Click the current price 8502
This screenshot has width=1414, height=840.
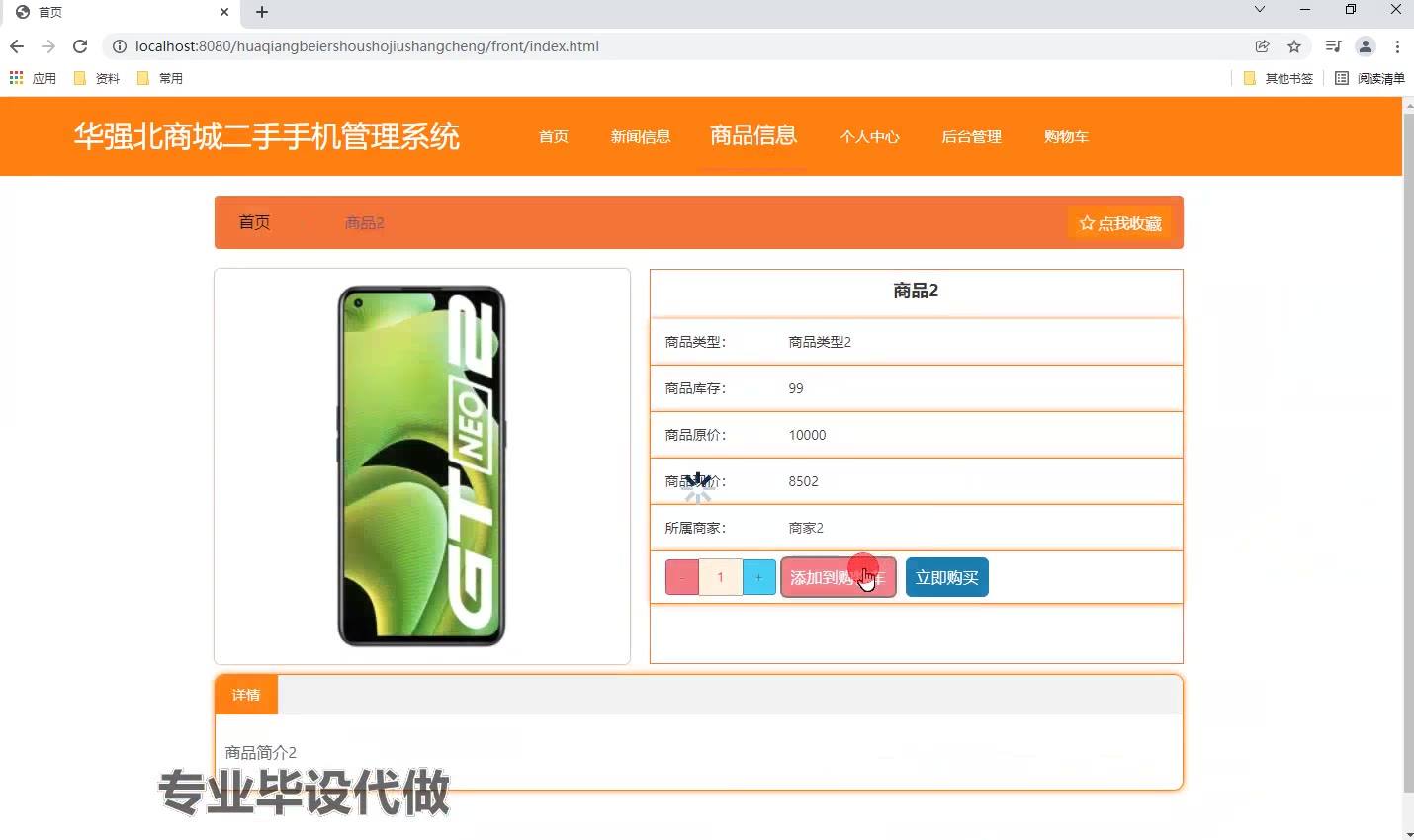pos(803,481)
